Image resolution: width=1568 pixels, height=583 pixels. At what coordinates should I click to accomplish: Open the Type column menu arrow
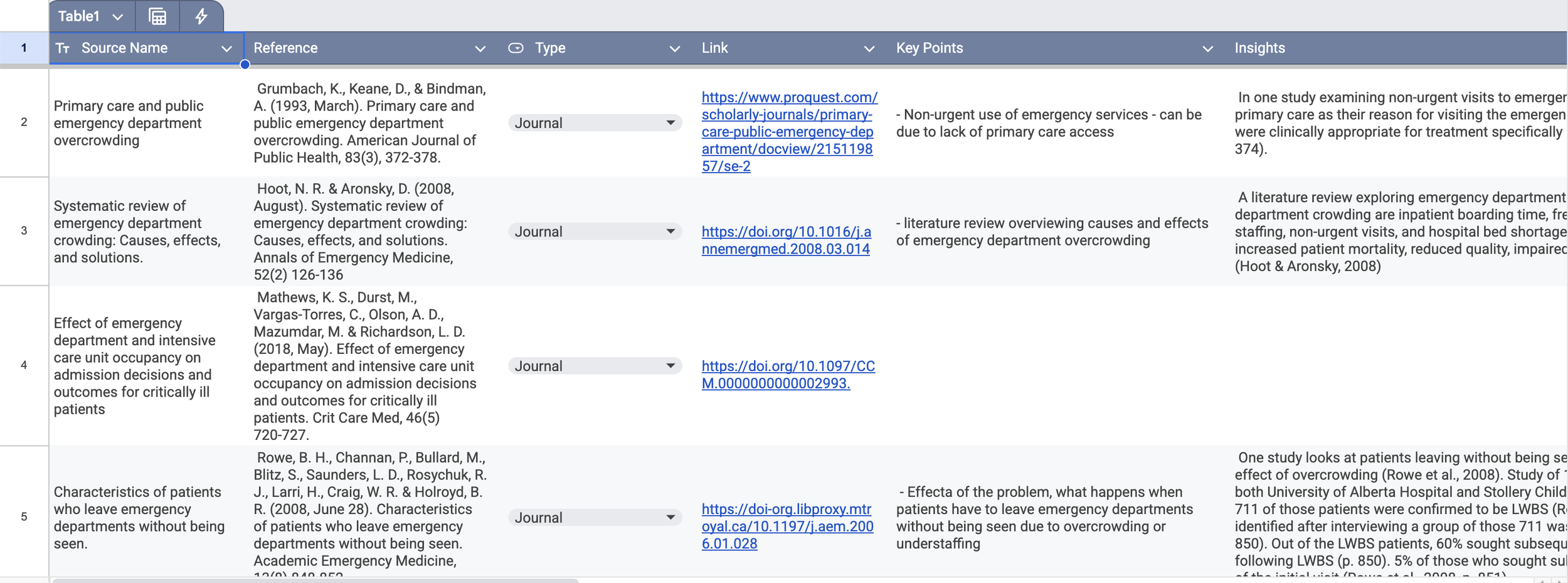675,49
